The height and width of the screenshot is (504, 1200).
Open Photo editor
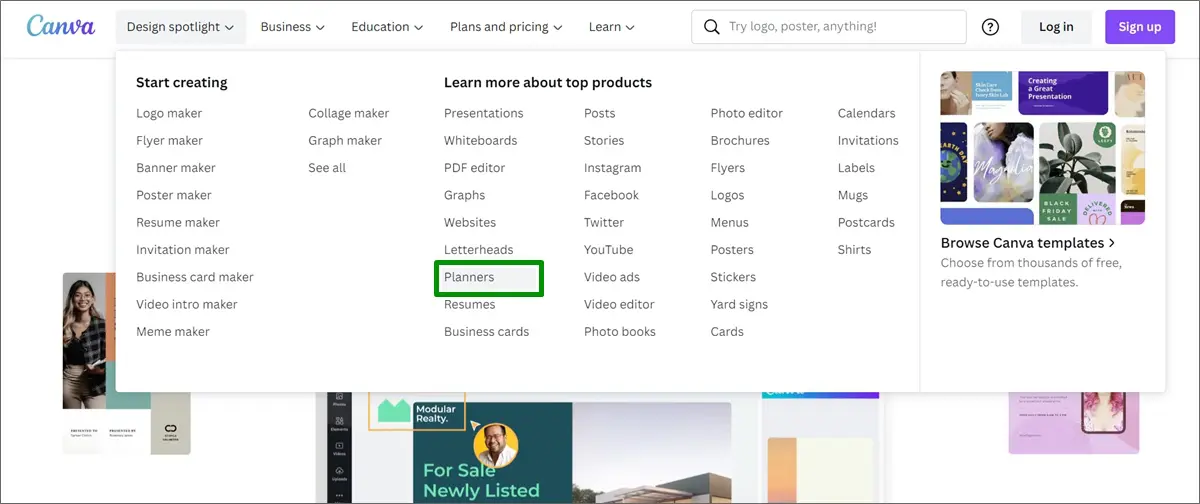pyautogui.click(x=747, y=113)
